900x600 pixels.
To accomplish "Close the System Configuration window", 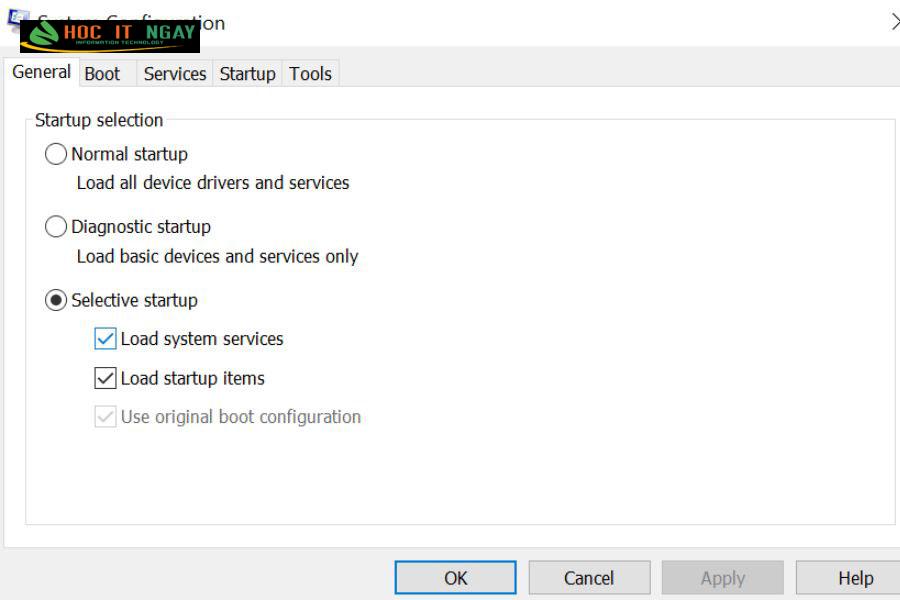I will [x=894, y=22].
